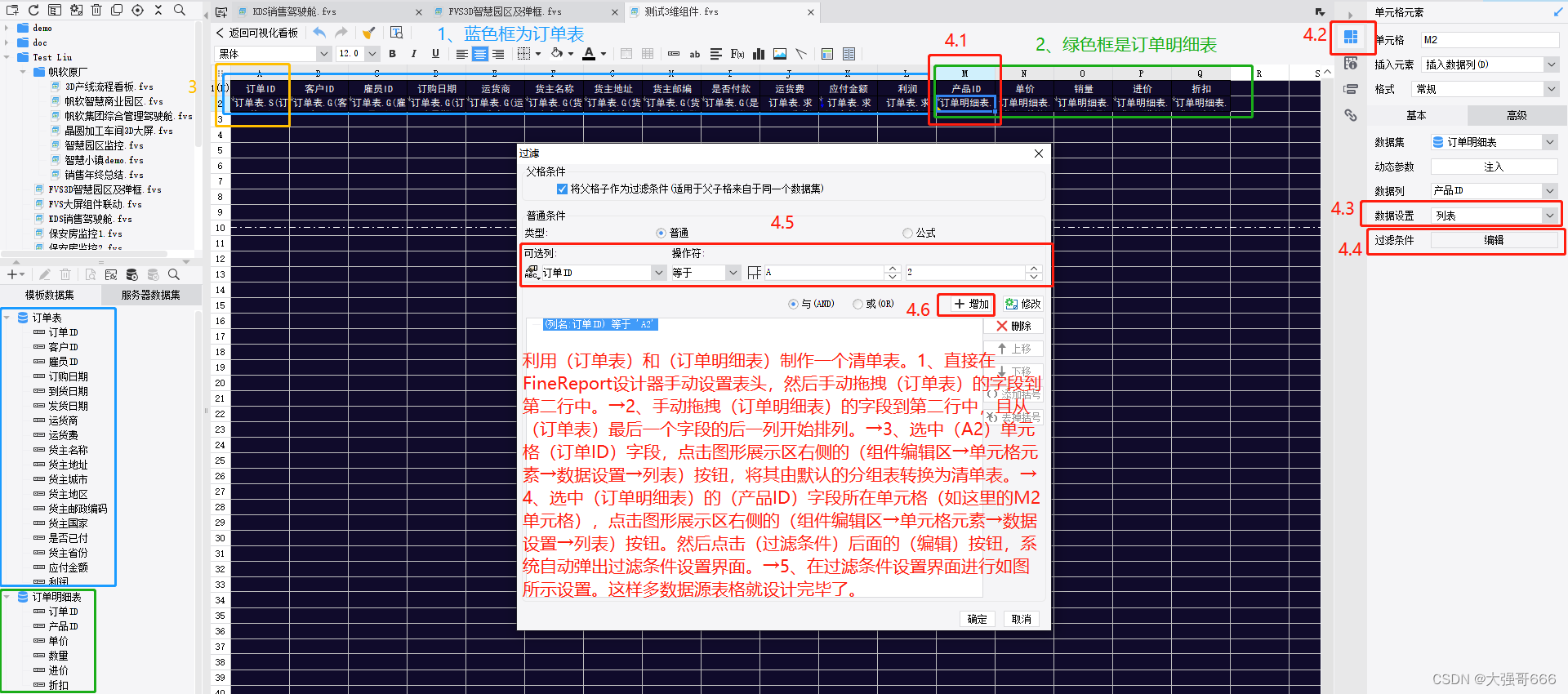Click the 'ab' text insert icon
The width and height of the screenshot is (1568, 694).
[695, 54]
